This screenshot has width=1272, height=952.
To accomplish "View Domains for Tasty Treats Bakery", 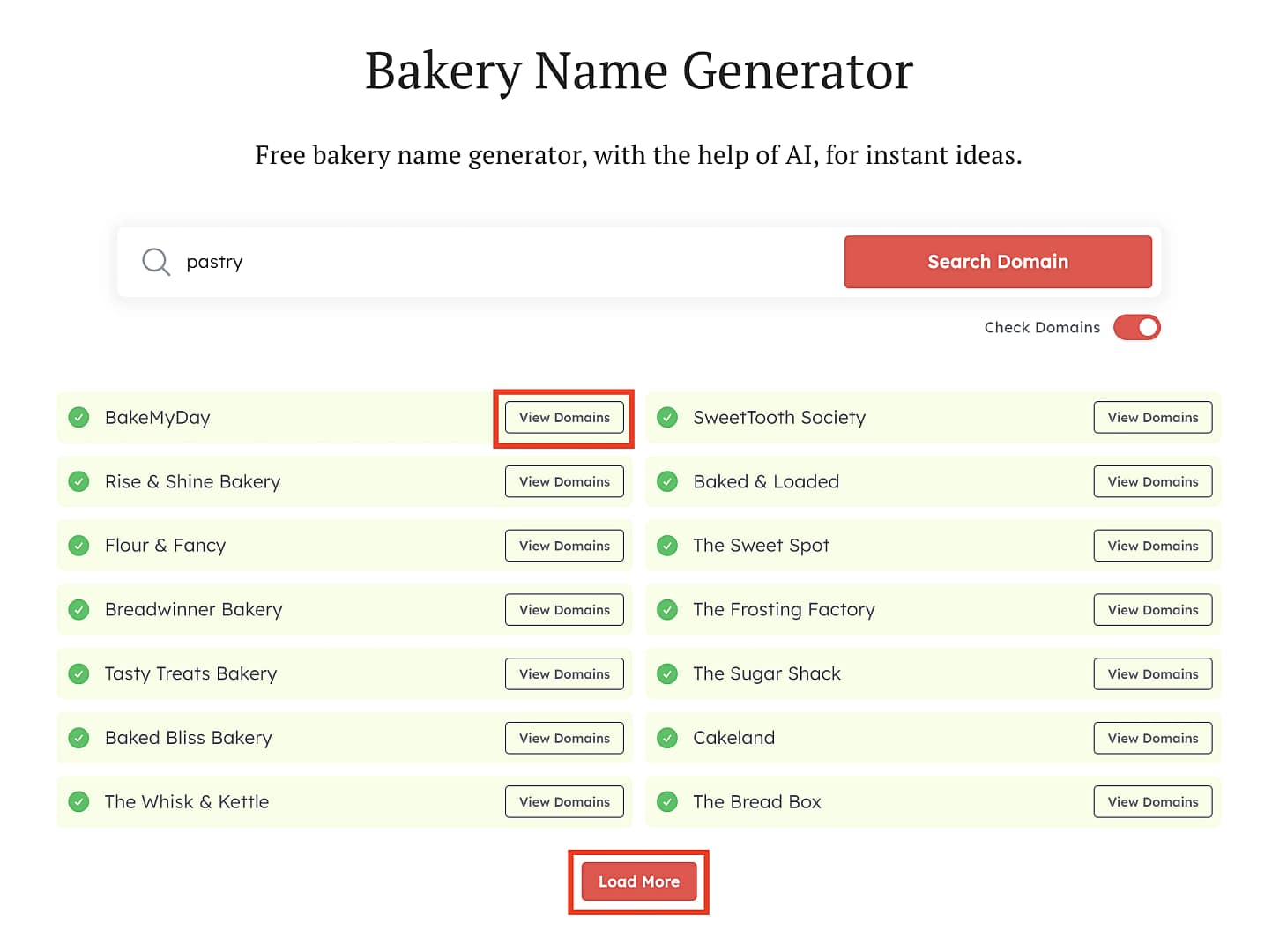I will [564, 673].
